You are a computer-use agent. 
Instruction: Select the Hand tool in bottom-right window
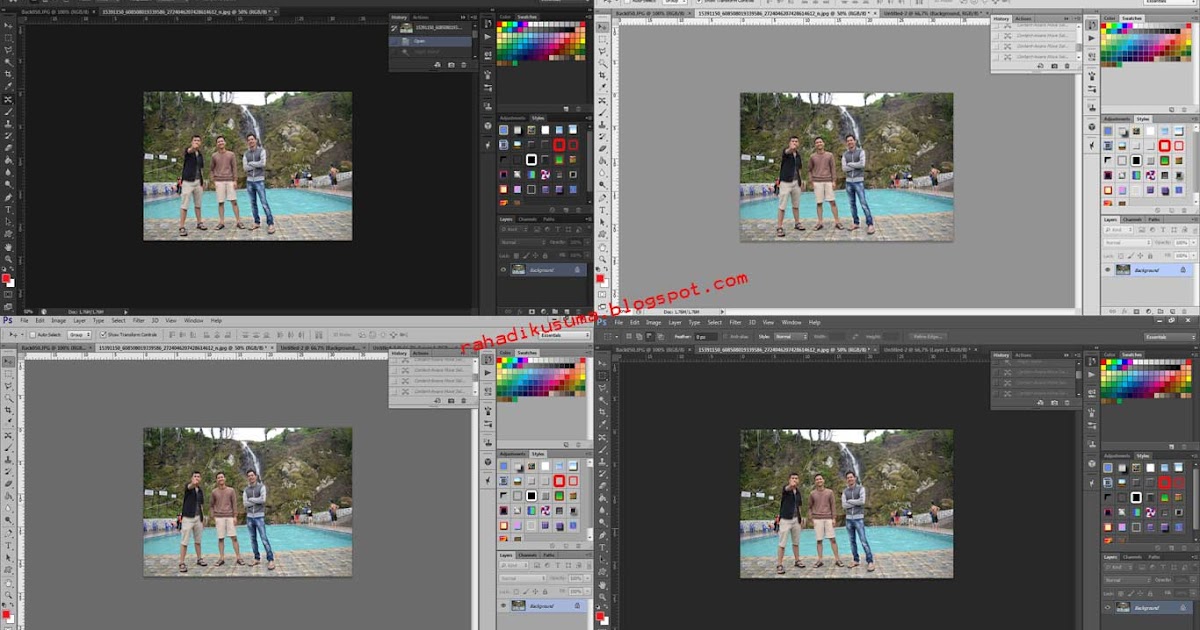pos(602,585)
